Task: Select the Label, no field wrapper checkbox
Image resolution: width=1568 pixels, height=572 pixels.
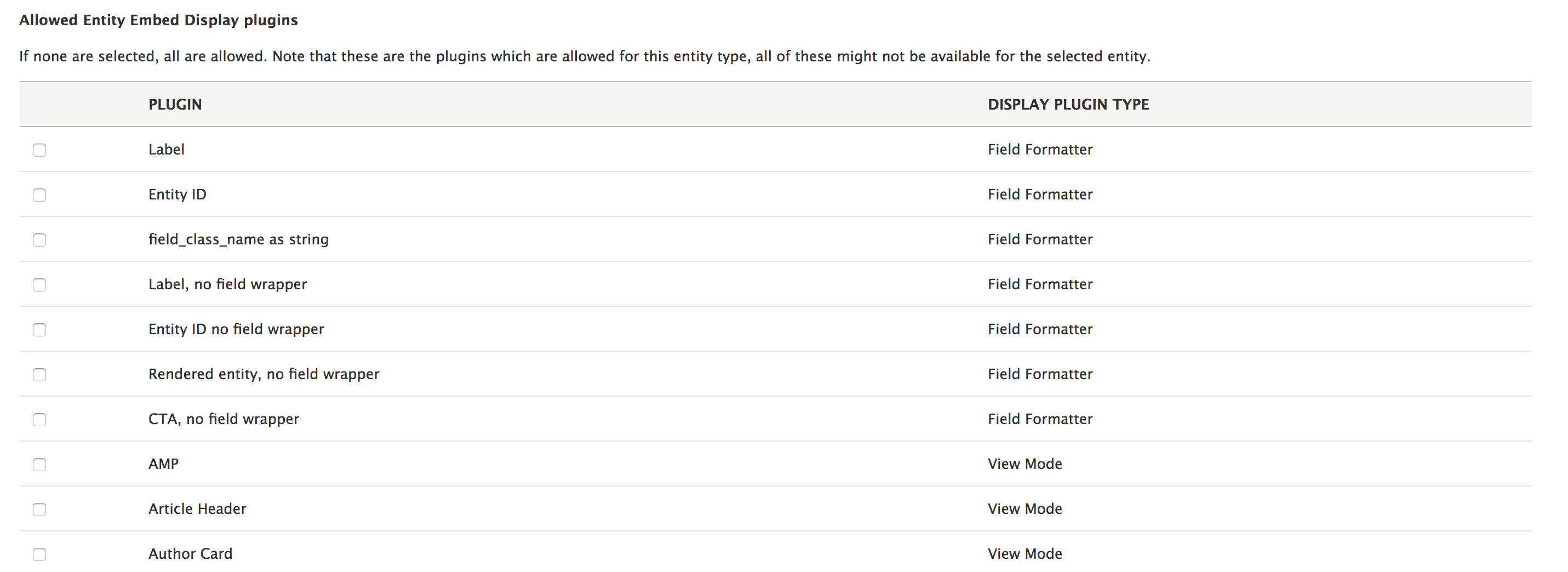Action: pyautogui.click(x=39, y=285)
